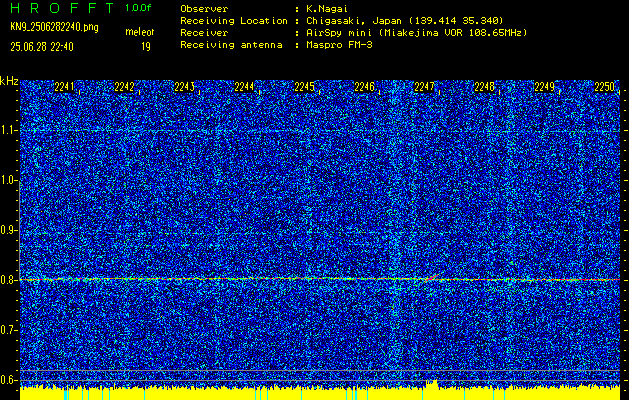Click the 2248 time marker
This screenshot has height=400, width=629.
pyautogui.click(x=484, y=87)
